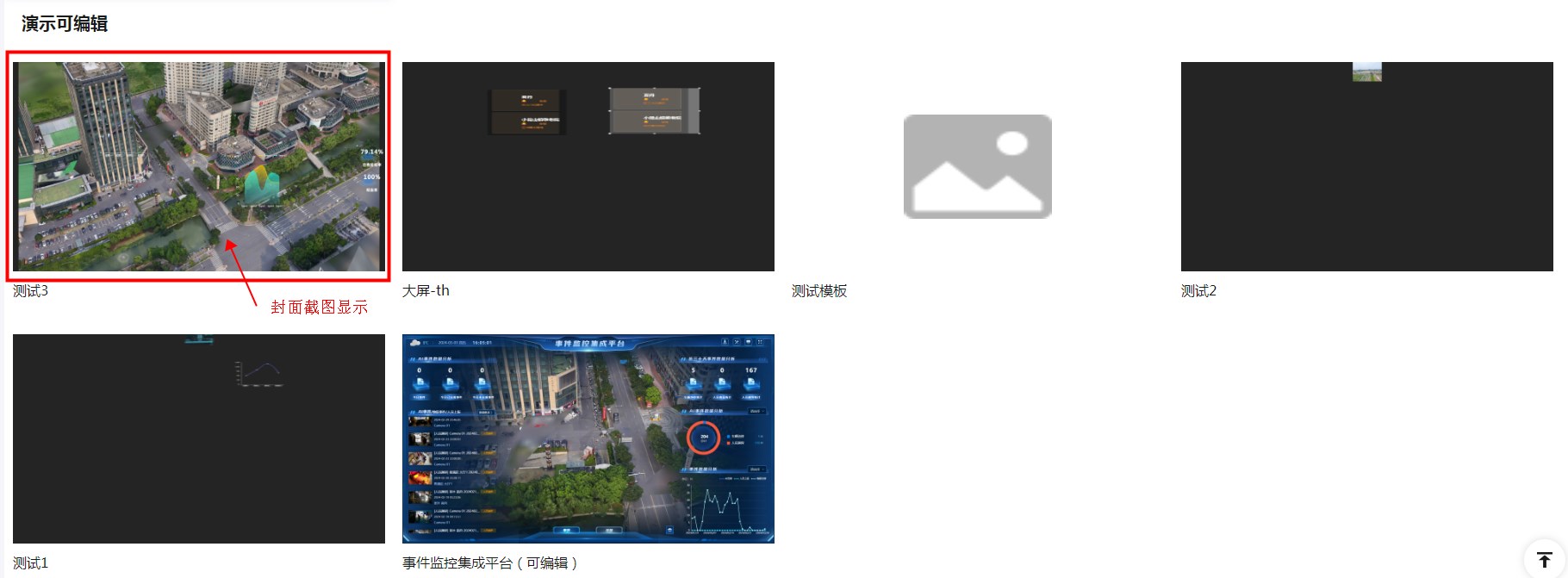1568x578 pixels.
Task: Select the right gray panel in the 大屏-th preview
Action: [654, 111]
